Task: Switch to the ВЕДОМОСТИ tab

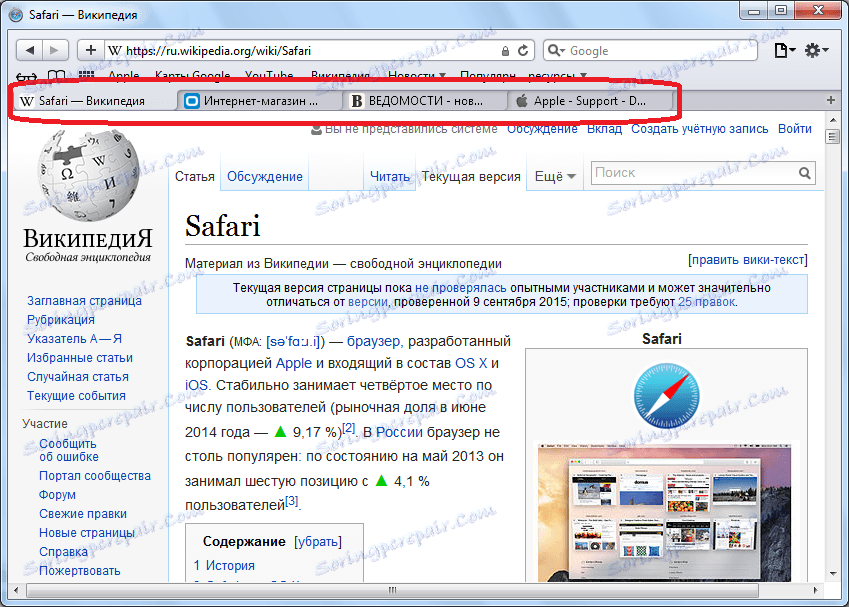Action: point(426,101)
